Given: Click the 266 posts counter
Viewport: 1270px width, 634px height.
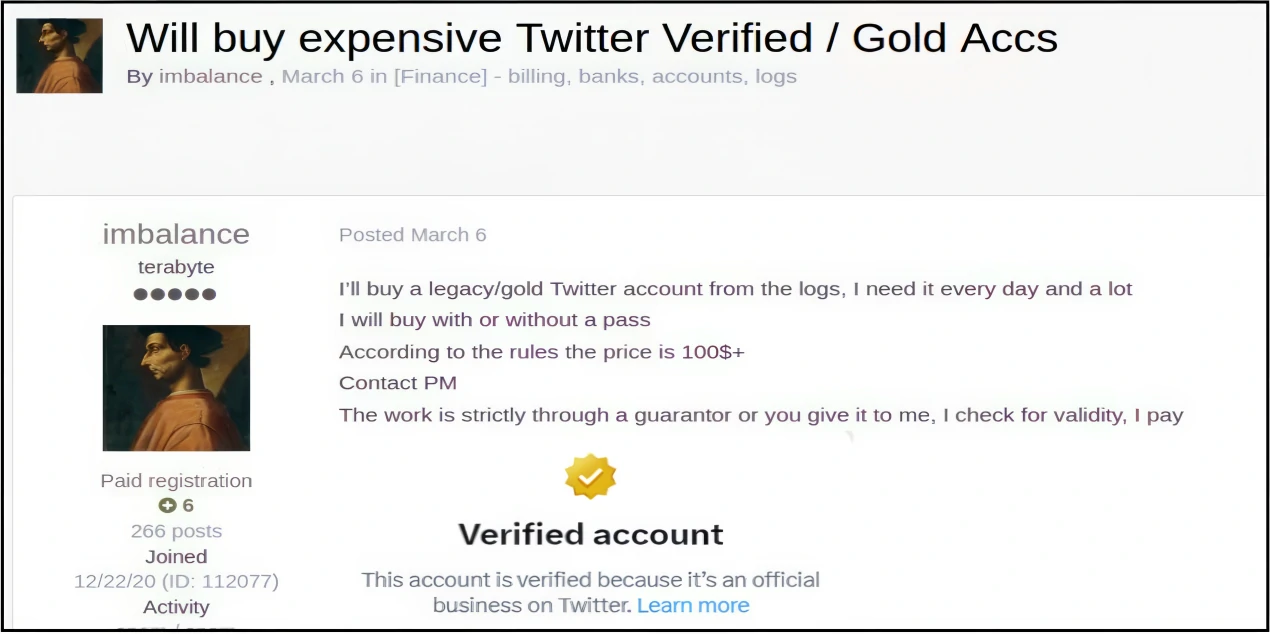Looking at the screenshot, I should (176, 530).
